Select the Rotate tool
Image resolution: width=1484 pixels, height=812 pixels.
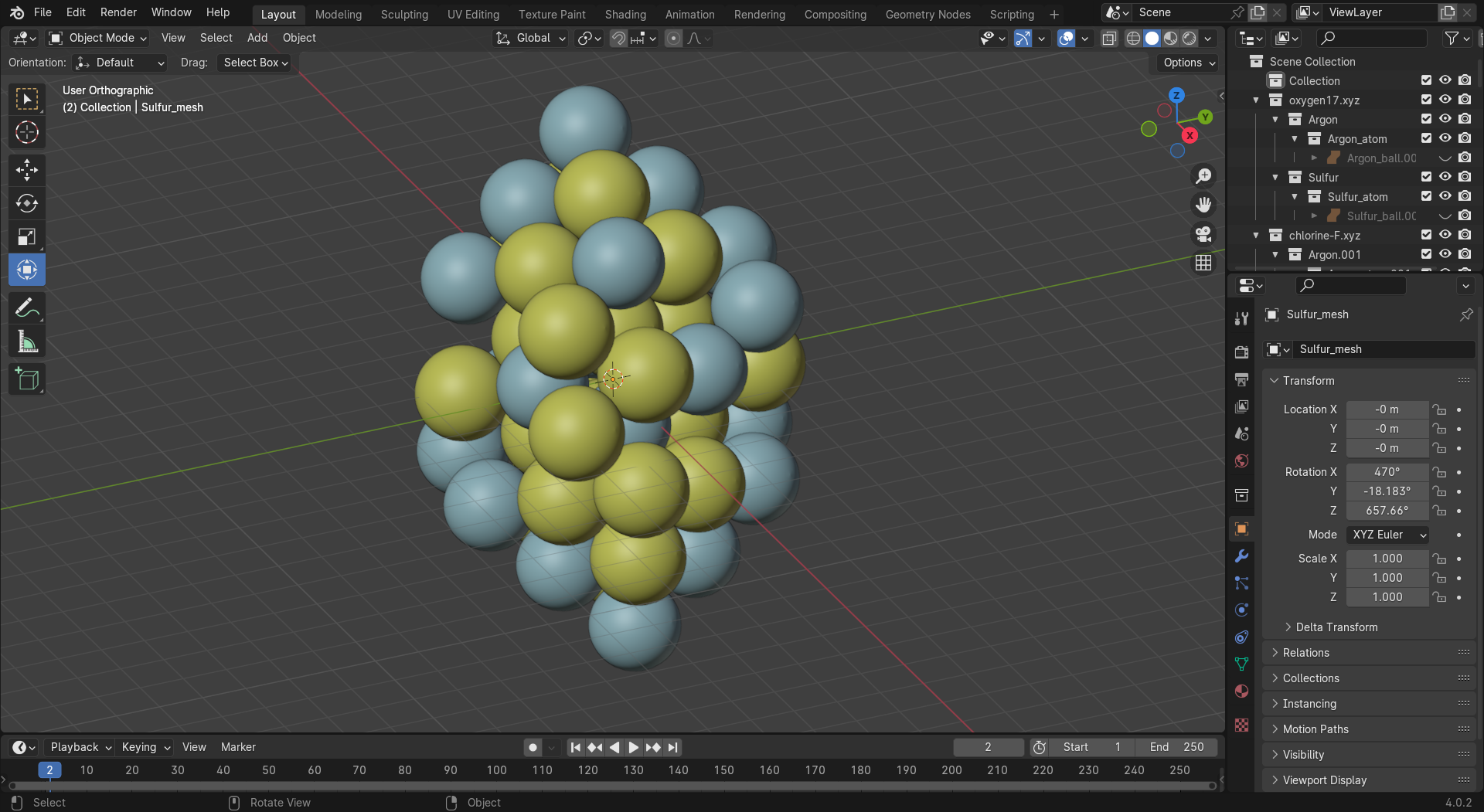pyautogui.click(x=27, y=203)
